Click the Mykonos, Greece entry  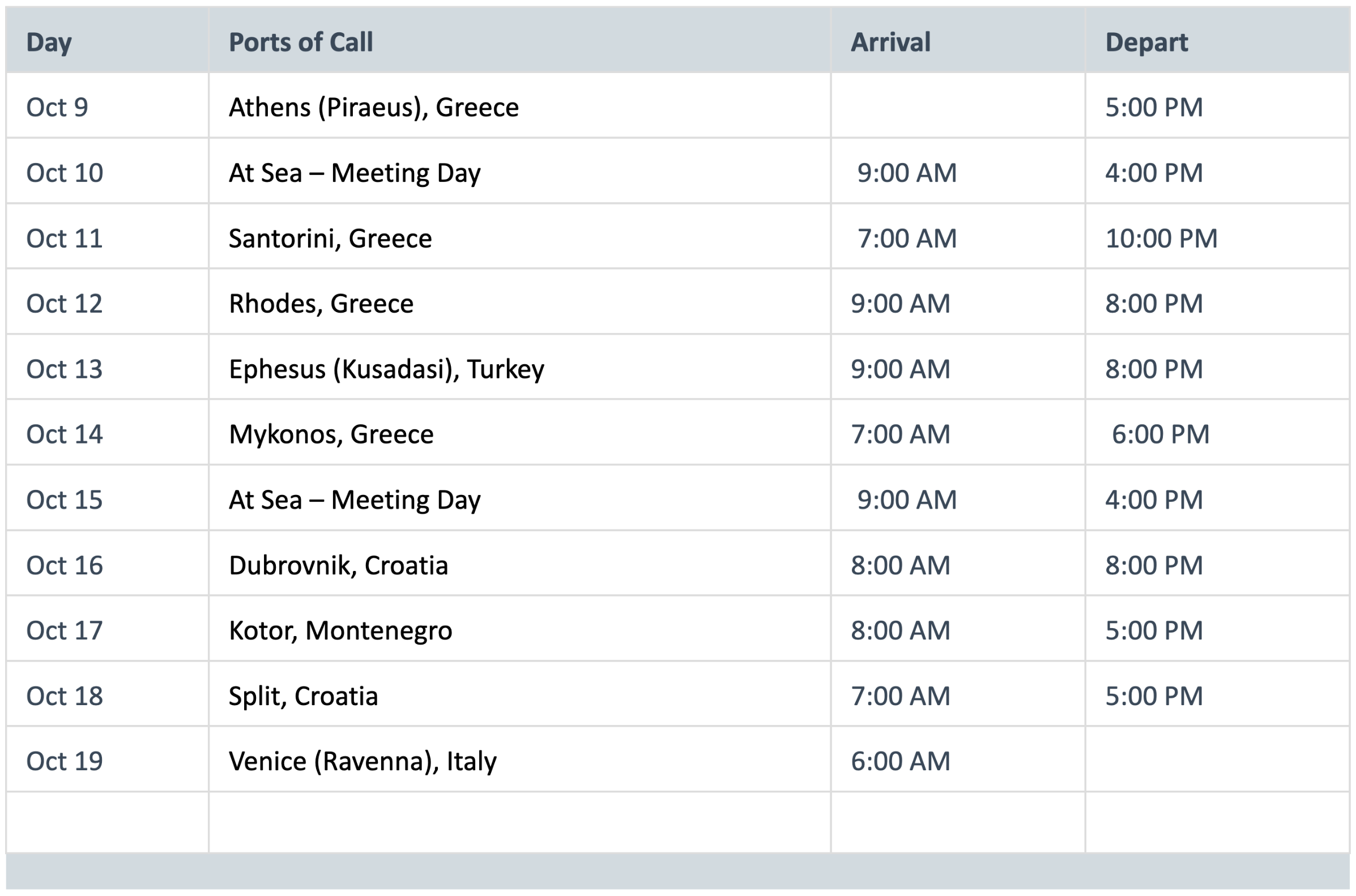click(x=331, y=434)
